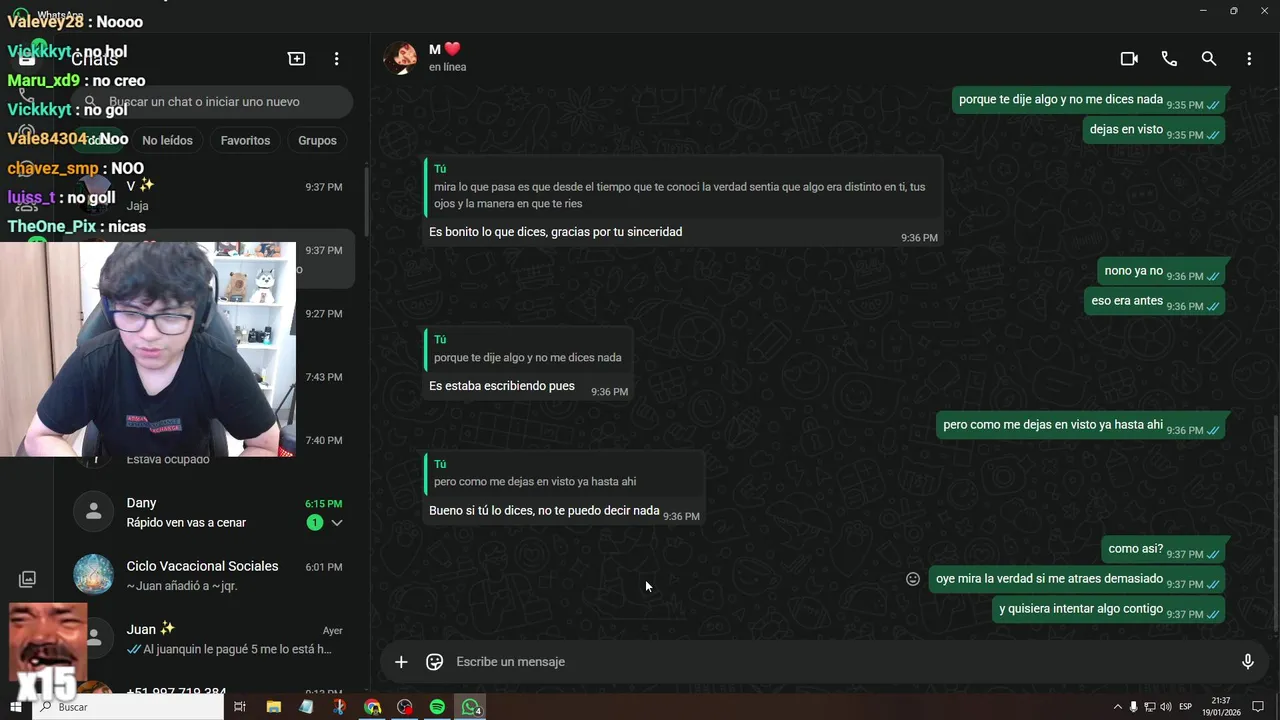Open the new chat icon in Chats header
Viewport: 1280px width, 720px height.
tap(297, 59)
